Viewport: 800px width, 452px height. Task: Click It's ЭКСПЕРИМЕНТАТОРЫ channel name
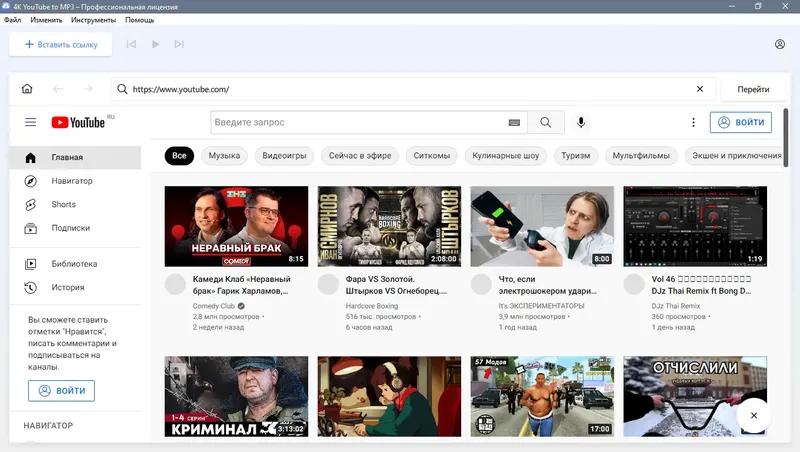click(x=541, y=306)
